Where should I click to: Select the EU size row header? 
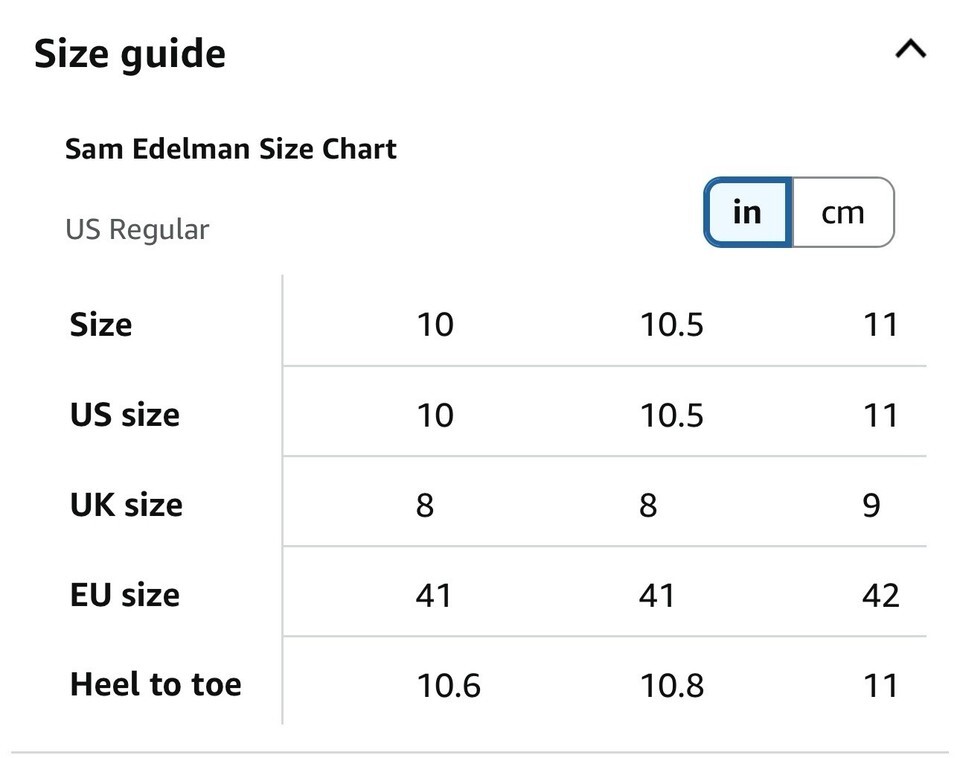coord(125,595)
